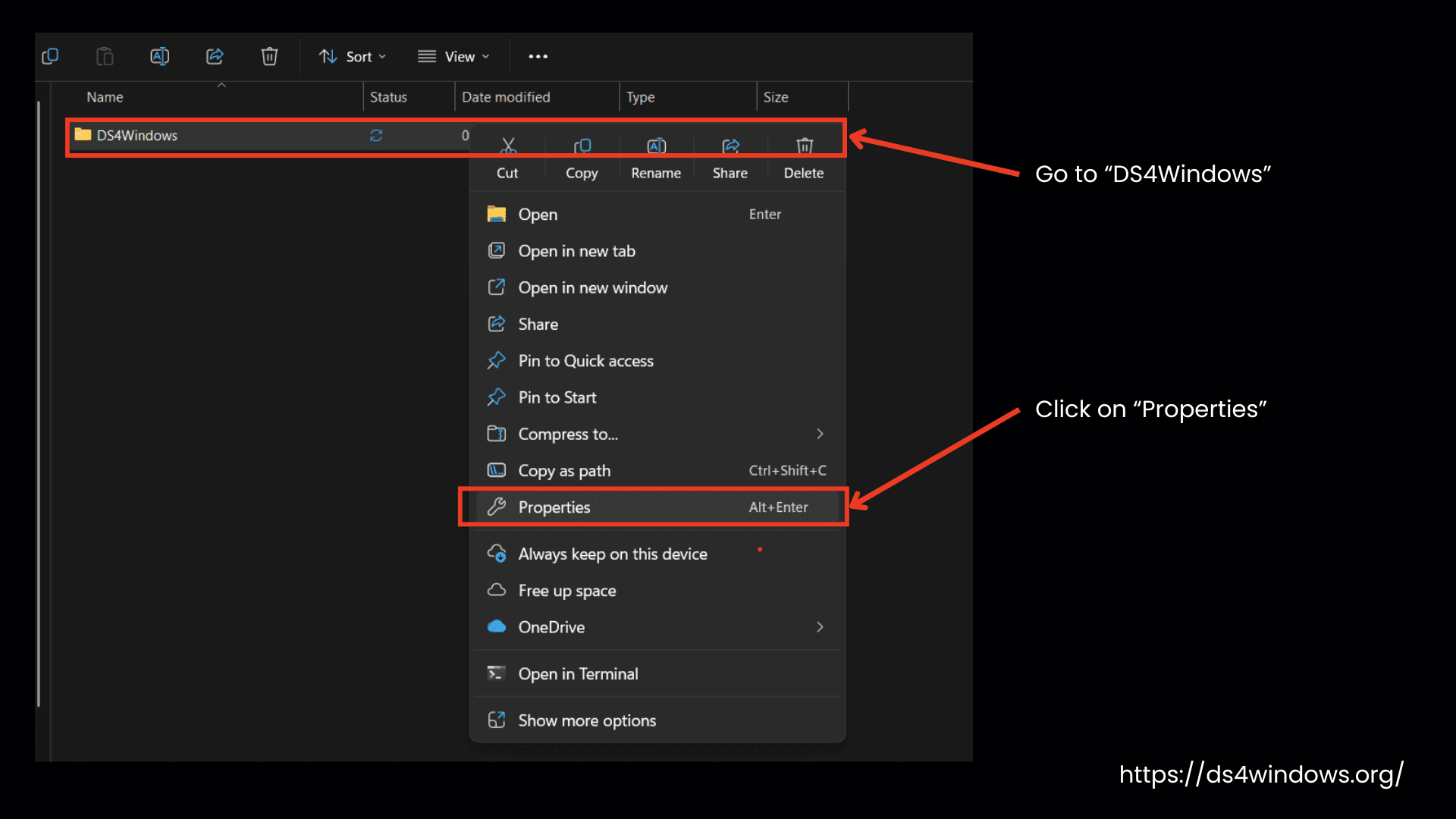Choose Cut in the context menu
The width and height of the screenshot is (1456, 819).
(507, 159)
